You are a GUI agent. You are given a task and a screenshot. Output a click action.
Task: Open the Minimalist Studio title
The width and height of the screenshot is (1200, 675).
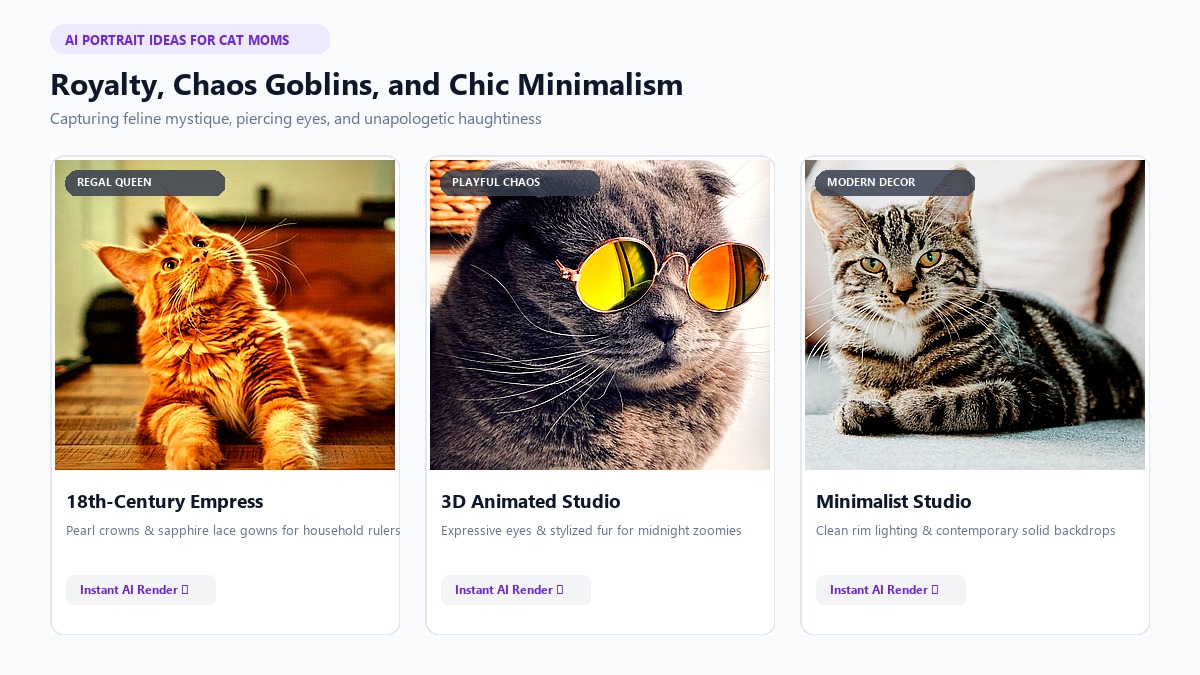(x=894, y=502)
